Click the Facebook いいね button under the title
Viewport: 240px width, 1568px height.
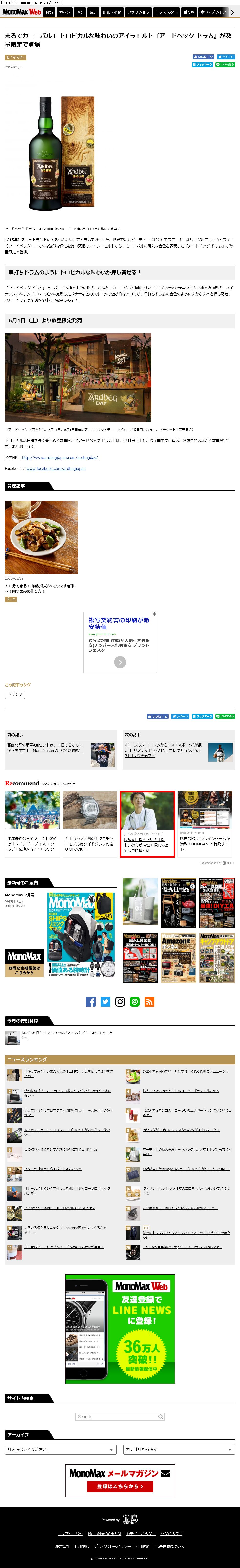pyautogui.click(x=203, y=57)
